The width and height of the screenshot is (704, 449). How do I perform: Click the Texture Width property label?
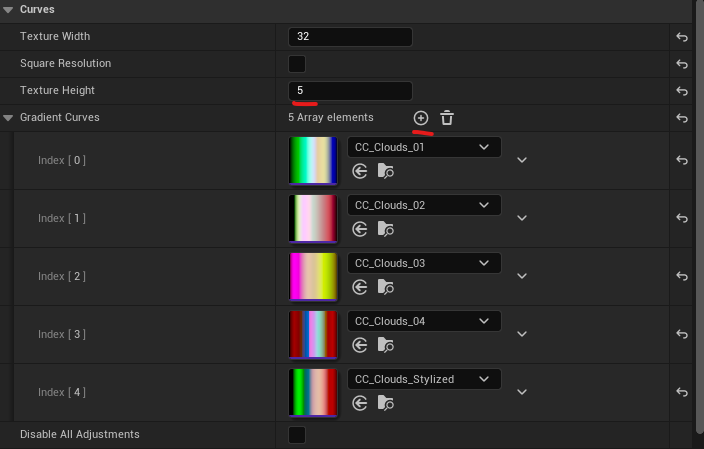tap(55, 36)
